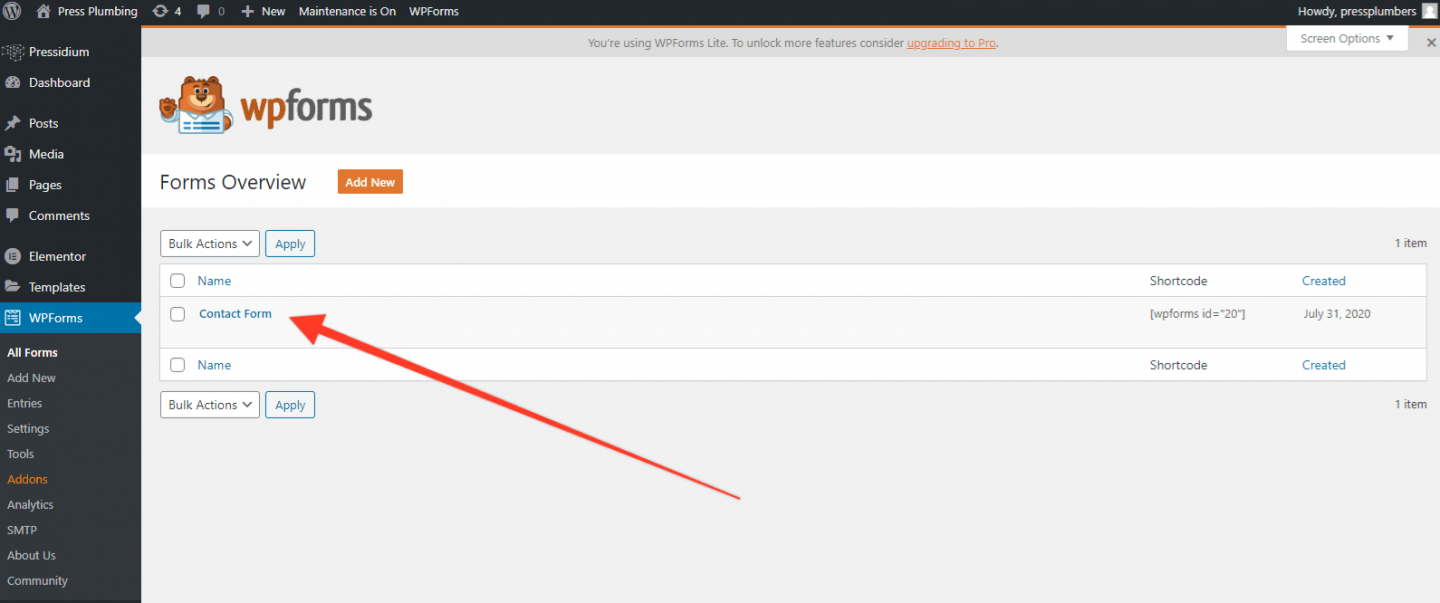This screenshot has height=603, width=1440.
Task: Open the About Us submenu item
Action: 31,555
